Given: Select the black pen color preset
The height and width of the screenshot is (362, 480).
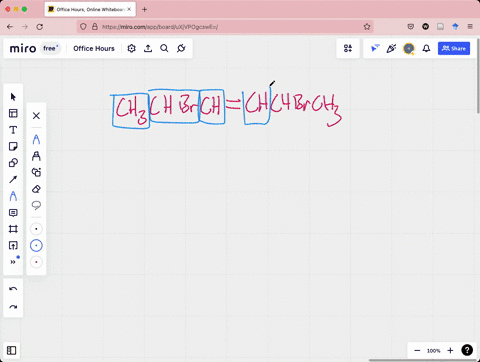Looking at the screenshot, I should point(36,229).
